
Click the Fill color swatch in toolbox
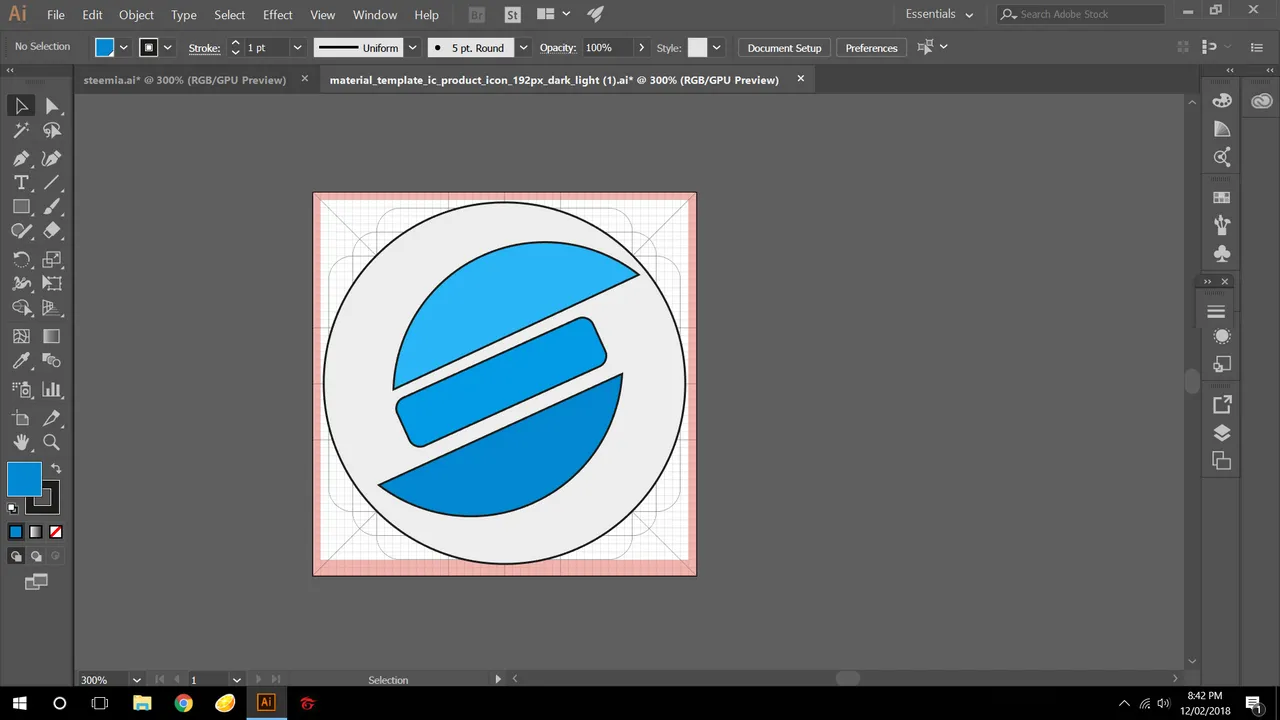[x=24, y=479]
